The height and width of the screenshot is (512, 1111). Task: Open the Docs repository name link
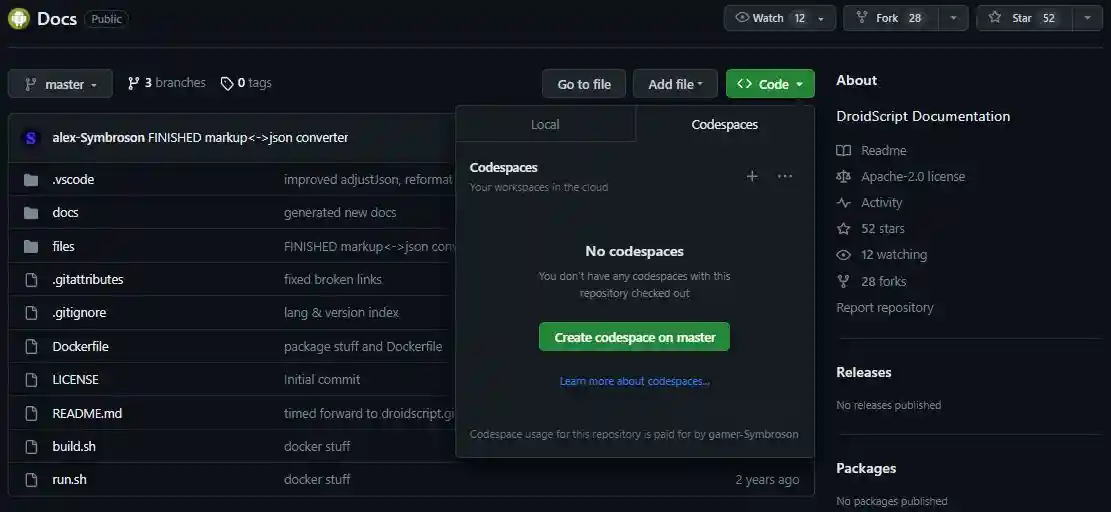click(x=57, y=18)
